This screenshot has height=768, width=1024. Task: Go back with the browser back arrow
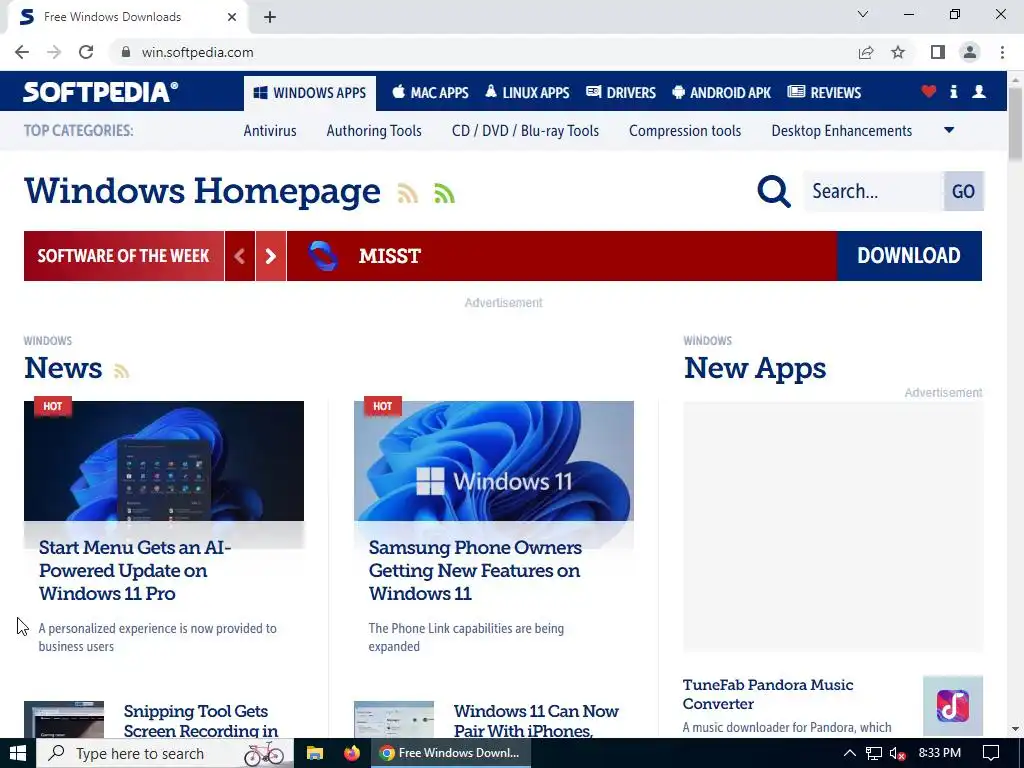22,52
